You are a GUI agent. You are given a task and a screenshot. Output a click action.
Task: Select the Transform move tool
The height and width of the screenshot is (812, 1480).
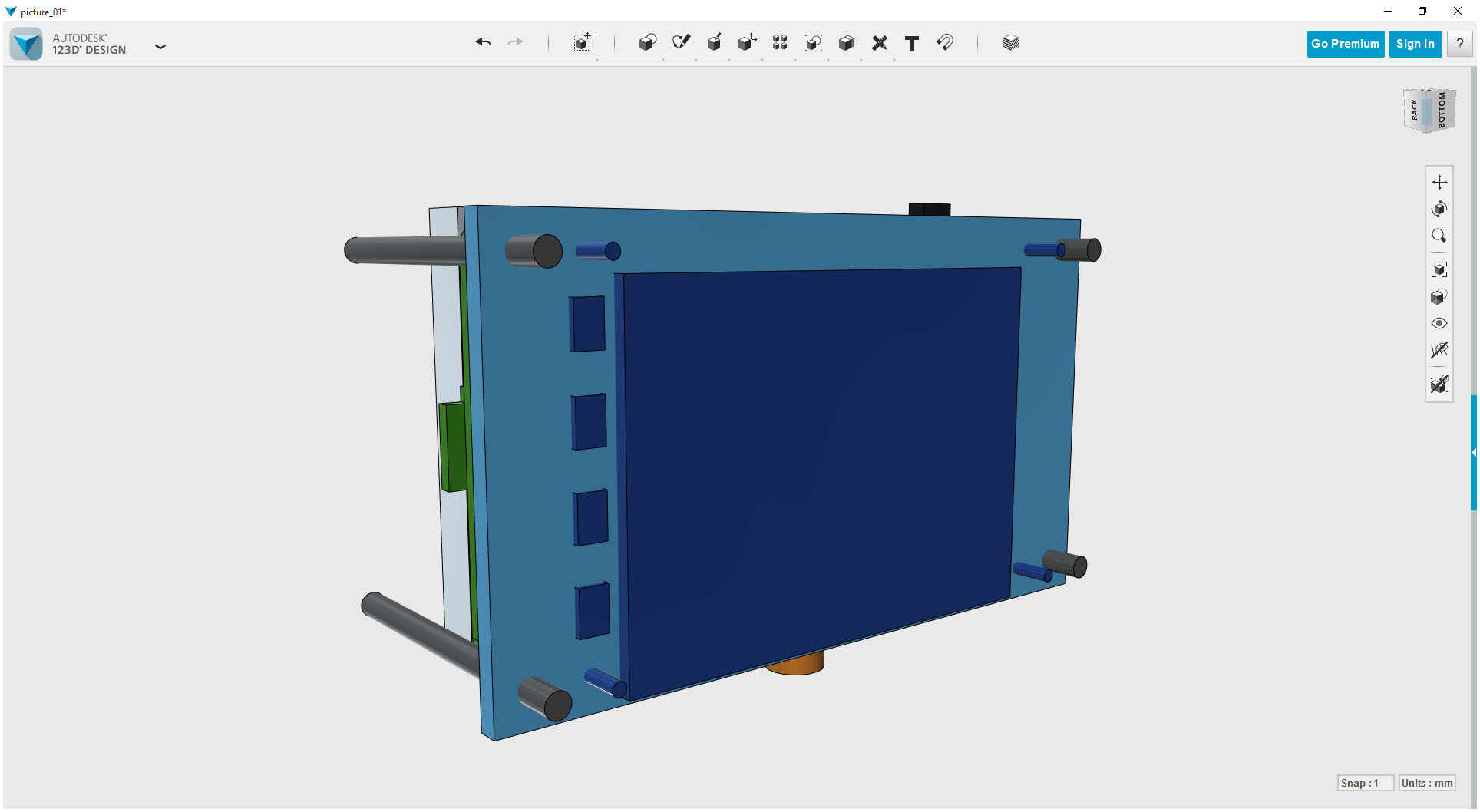[x=581, y=43]
